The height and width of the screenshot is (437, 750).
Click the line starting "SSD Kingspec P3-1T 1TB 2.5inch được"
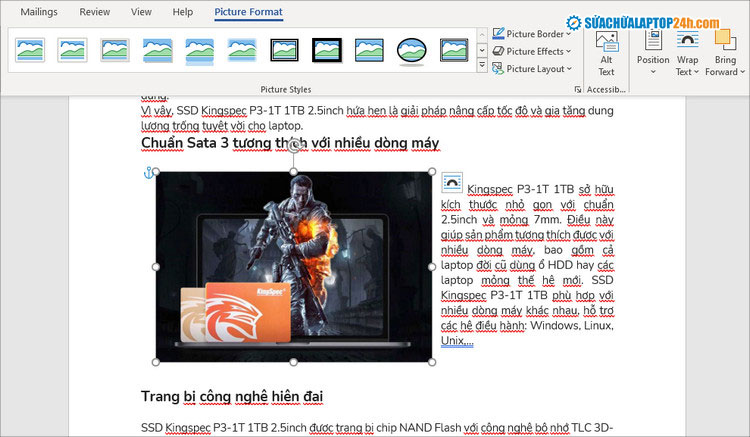(x=377, y=427)
